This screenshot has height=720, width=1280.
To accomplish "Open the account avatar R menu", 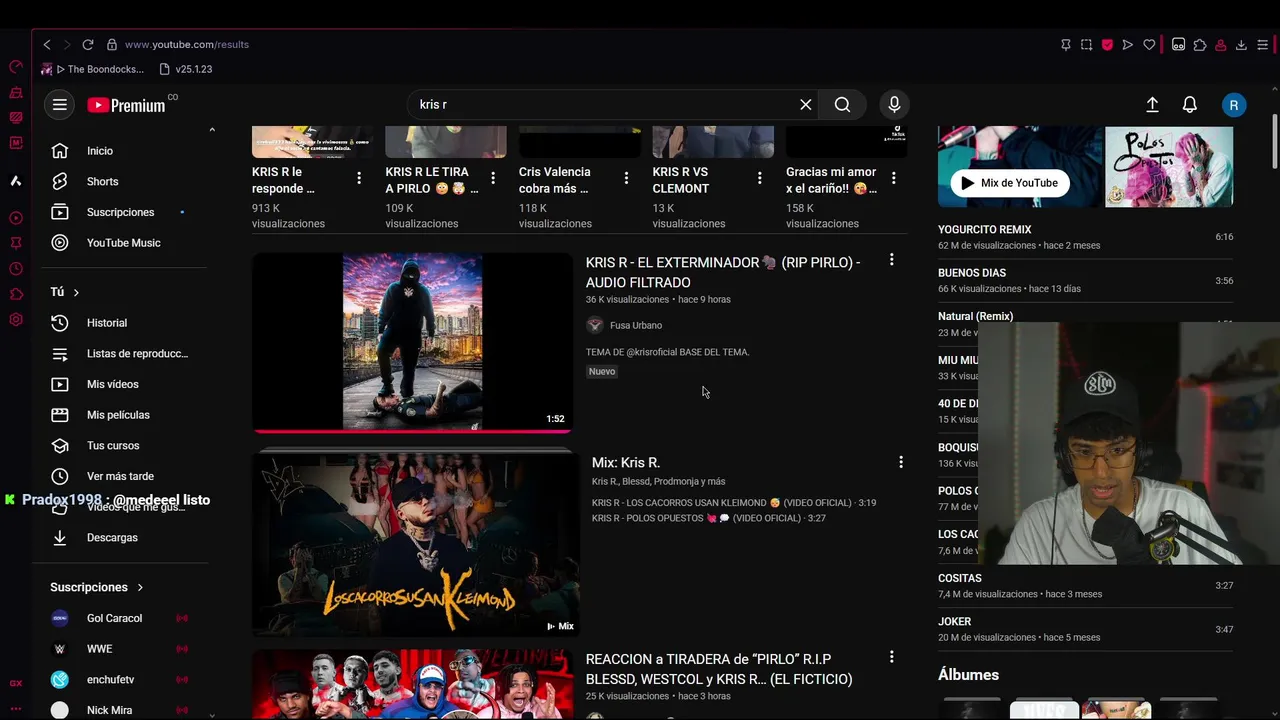I will pyautogui.click(x=1234, y=105).
